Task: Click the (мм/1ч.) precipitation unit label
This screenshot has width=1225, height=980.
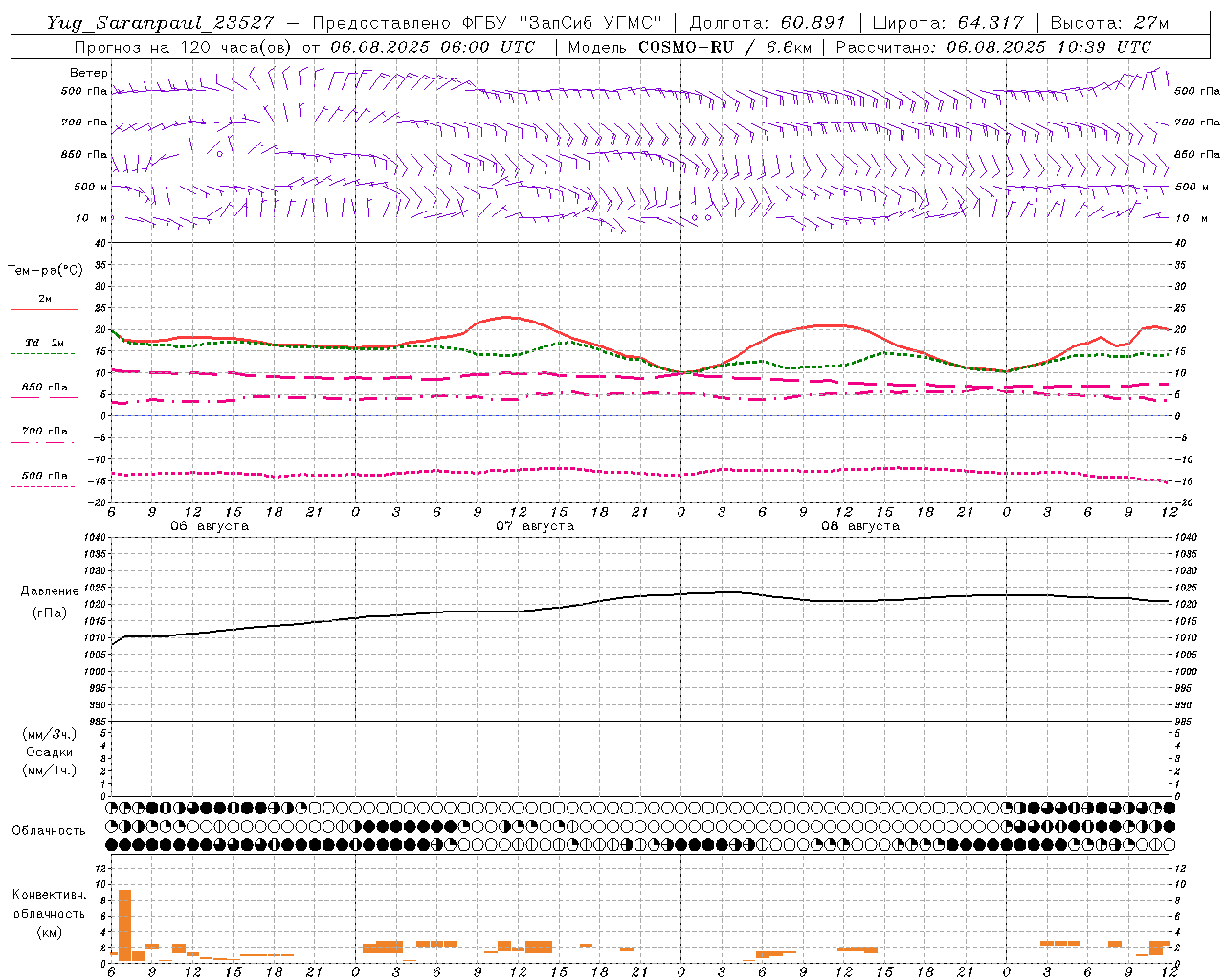Action: click(x=50, y=770)
